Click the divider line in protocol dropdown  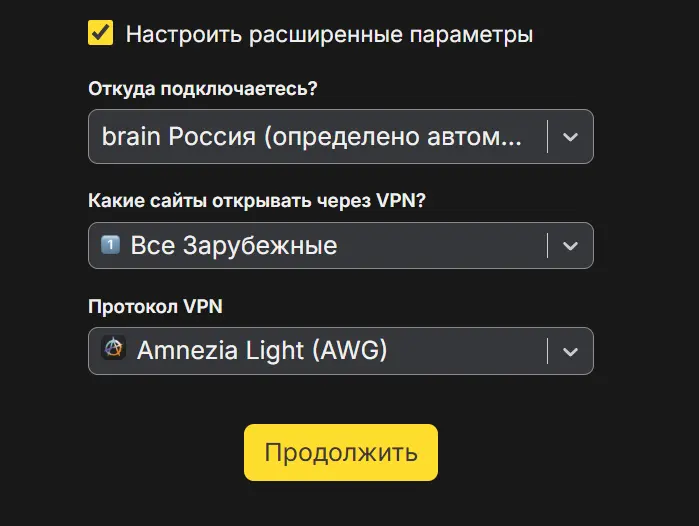coord(547,351)
